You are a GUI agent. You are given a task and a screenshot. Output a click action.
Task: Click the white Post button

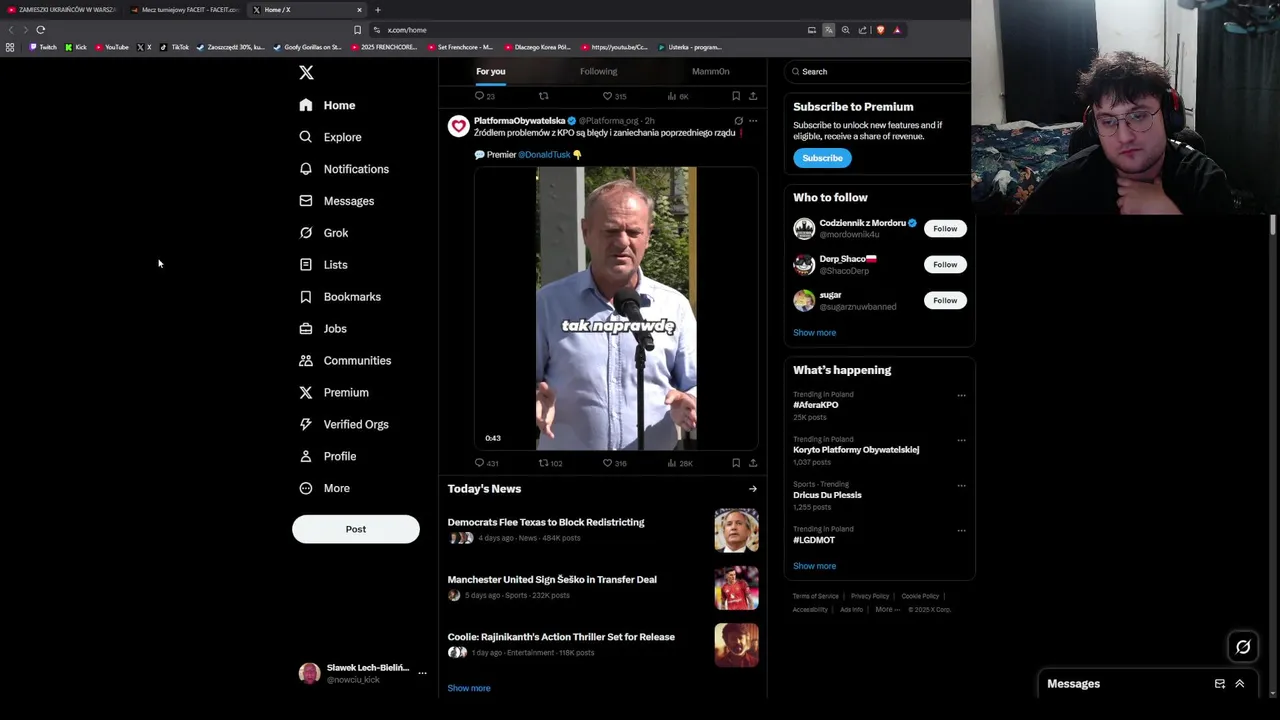click(356, 529)
